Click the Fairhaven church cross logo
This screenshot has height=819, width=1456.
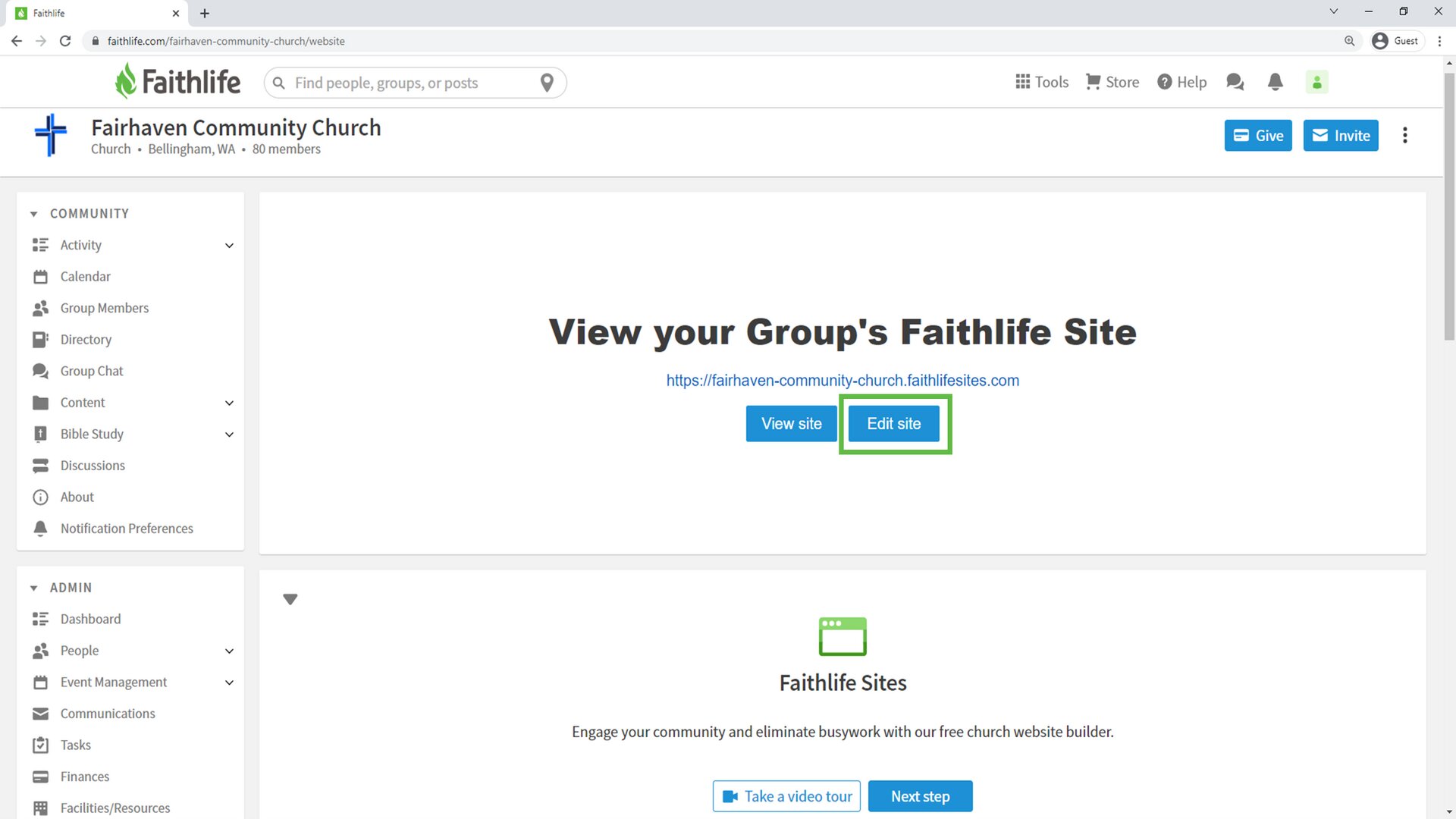51,135
